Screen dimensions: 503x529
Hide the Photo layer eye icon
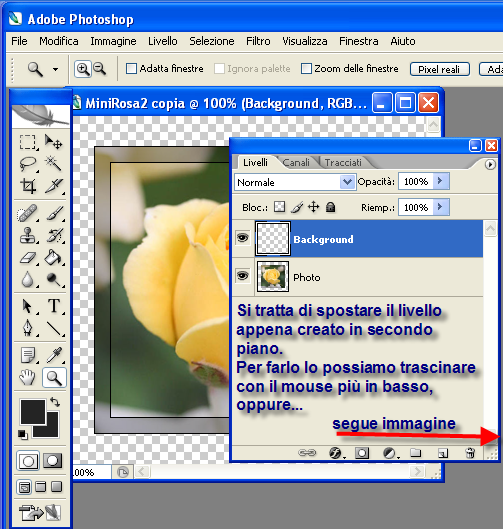242,276
